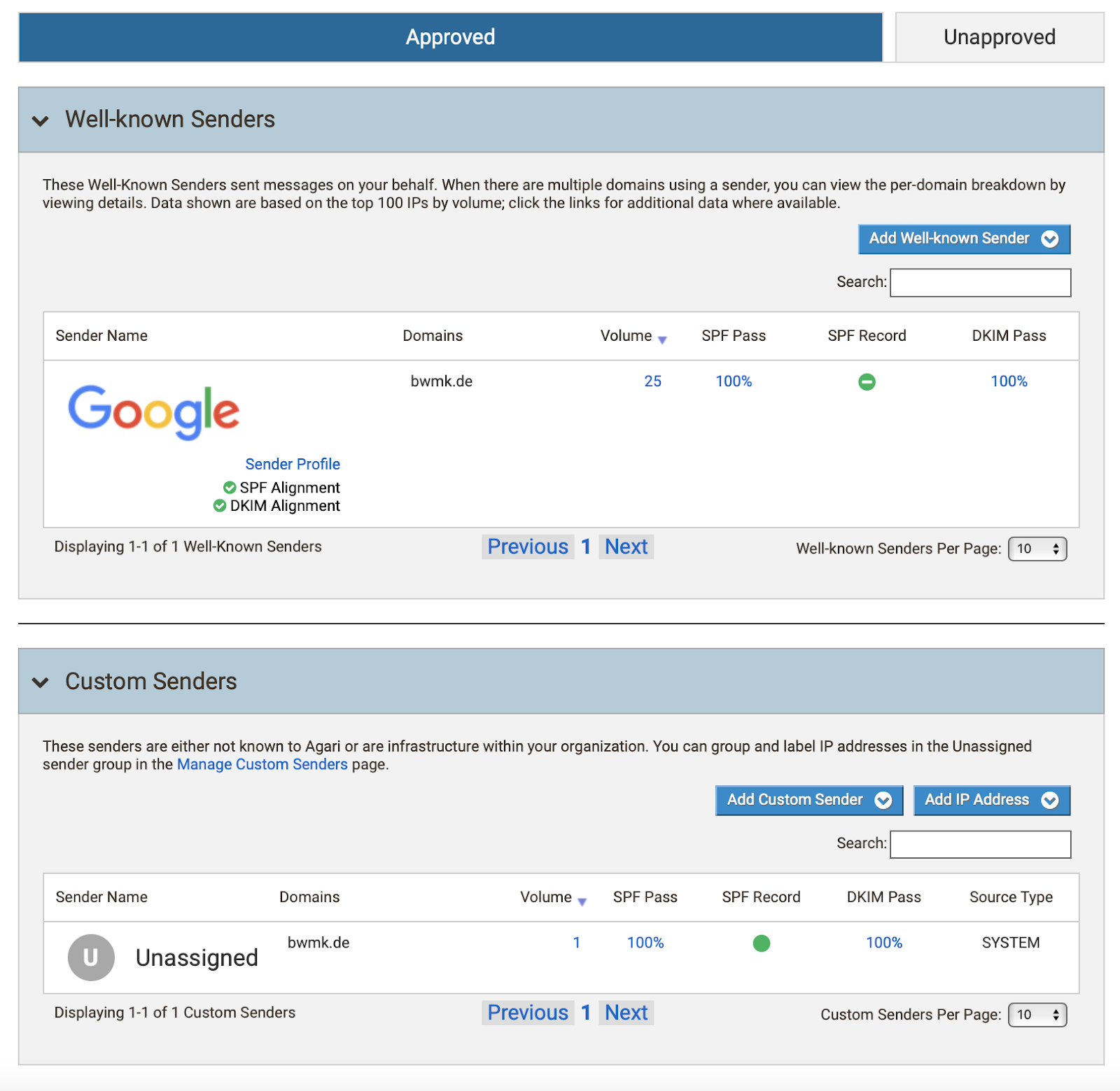The width and height of the screenshot is (1120, 1091).
Task: Collapse the Custom Senders section
Action: [x=41, y=682]
